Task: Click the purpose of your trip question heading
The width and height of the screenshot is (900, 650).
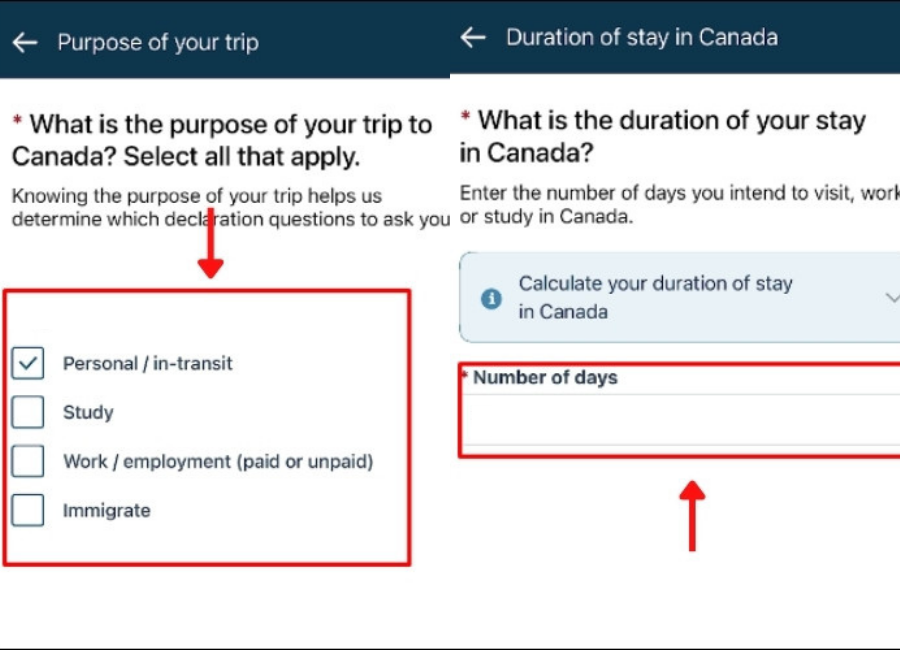Action: [222, 141]
